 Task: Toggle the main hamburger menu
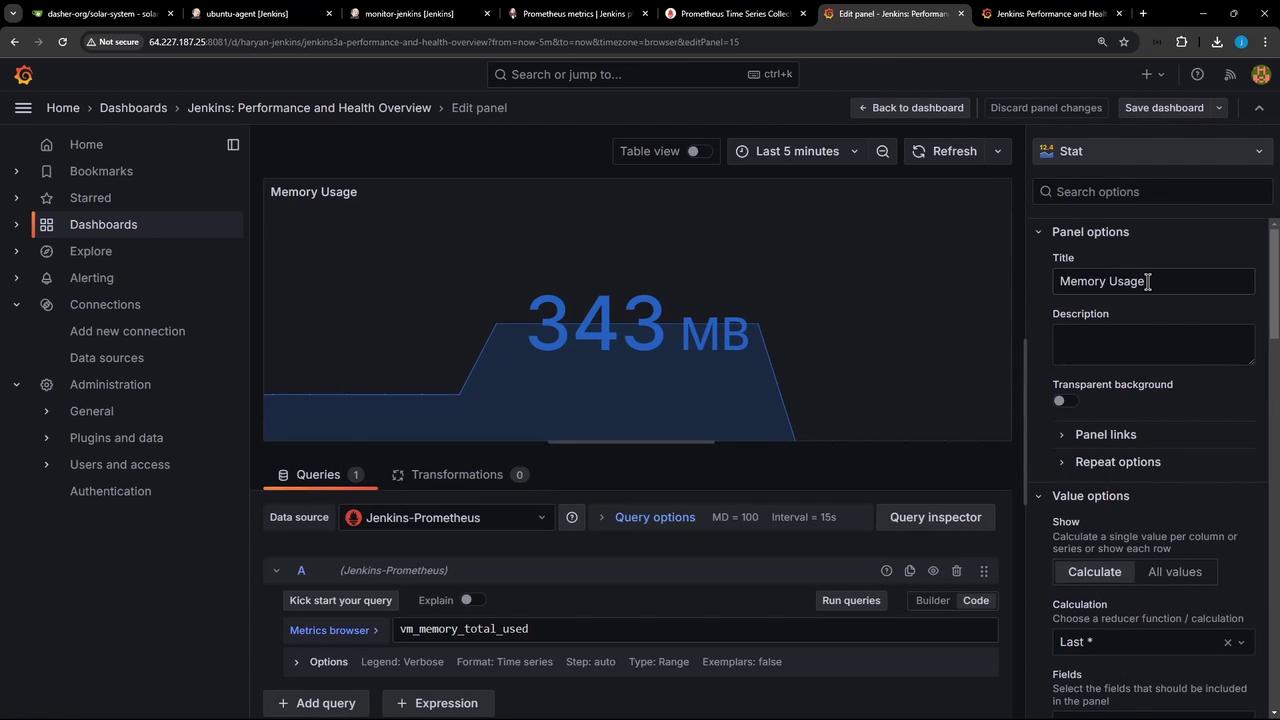[23, 108]
